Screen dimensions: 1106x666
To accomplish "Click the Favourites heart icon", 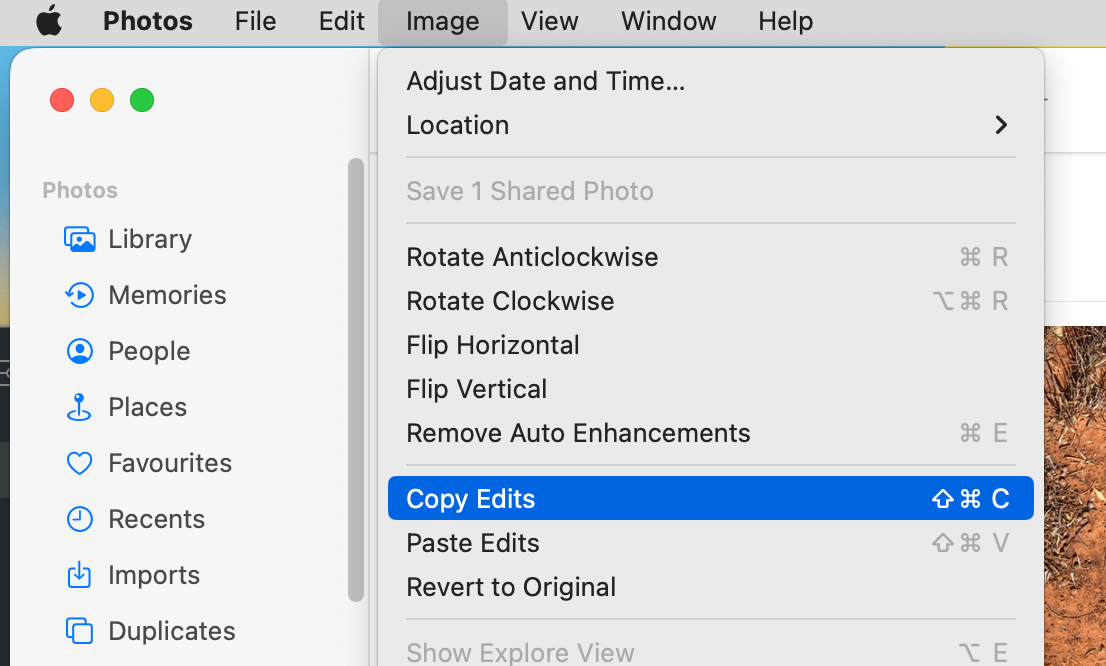I will pyautogui.click(x=80, y=464).
